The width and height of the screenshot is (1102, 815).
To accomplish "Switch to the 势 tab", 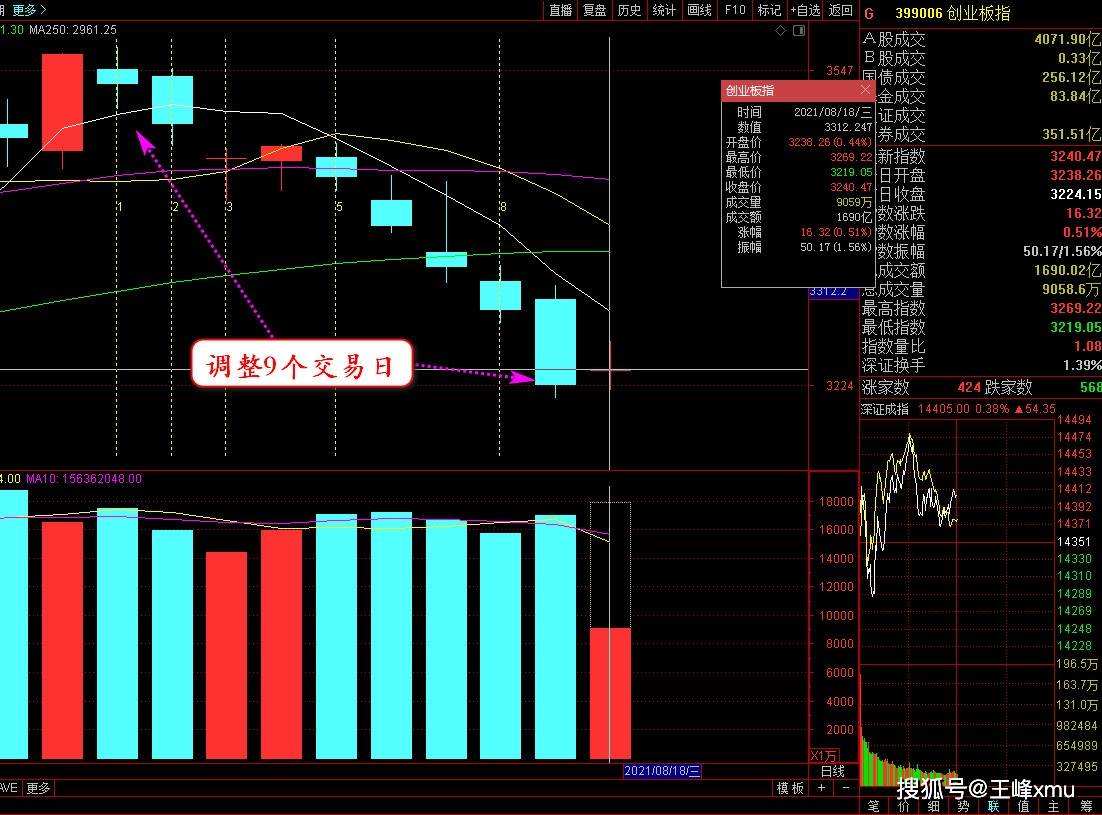I will click(x=964, y=807).
